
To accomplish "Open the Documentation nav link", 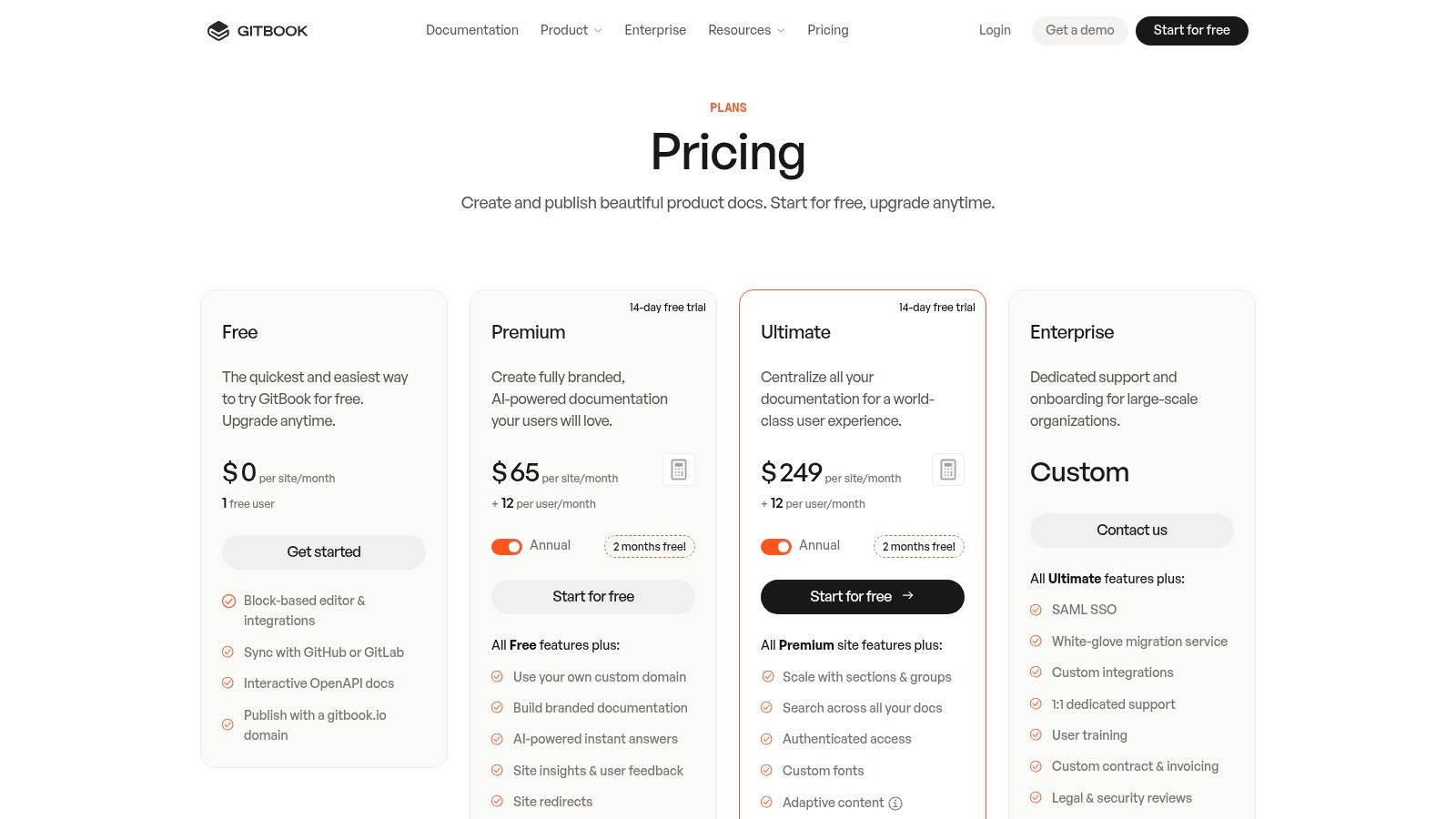I will pos(472,30).
